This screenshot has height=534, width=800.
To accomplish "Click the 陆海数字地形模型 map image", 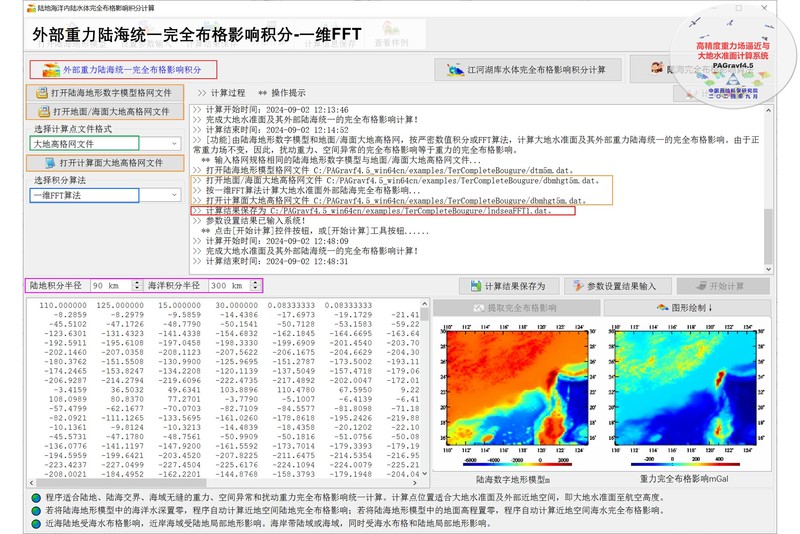I will (517, 388).
